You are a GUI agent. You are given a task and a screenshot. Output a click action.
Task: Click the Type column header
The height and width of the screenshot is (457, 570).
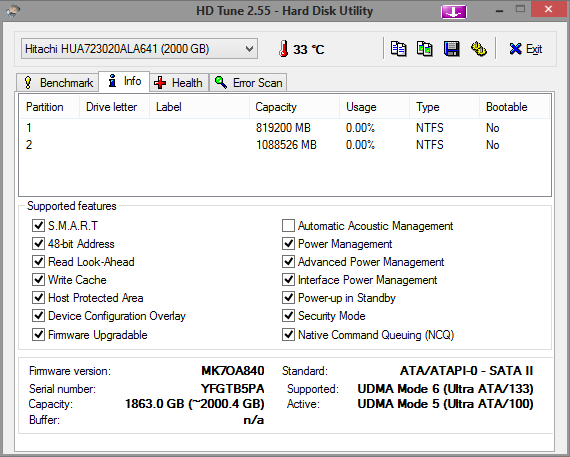(445, 107)
